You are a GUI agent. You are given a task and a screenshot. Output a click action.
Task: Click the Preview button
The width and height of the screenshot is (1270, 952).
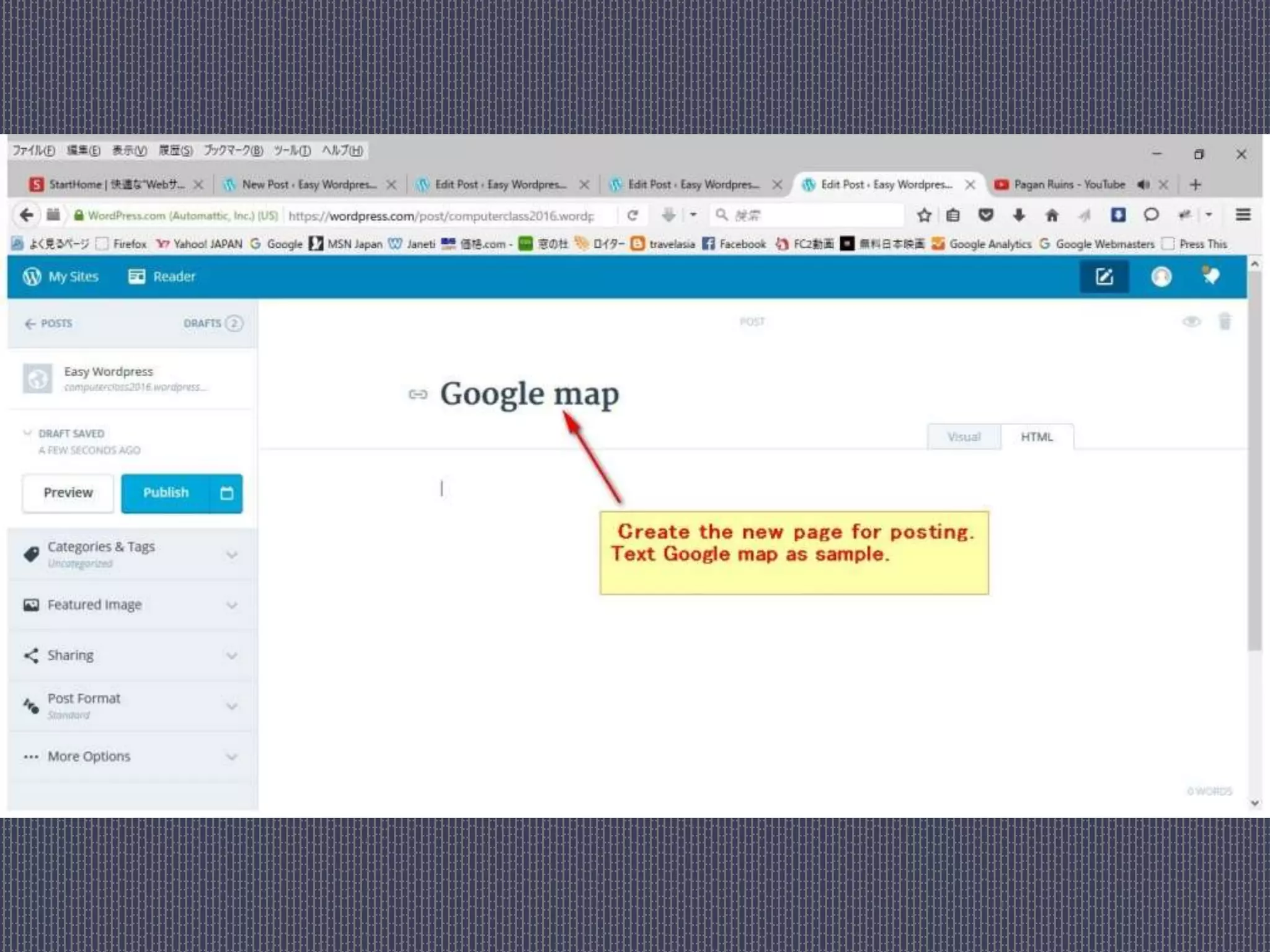[68, 493]
